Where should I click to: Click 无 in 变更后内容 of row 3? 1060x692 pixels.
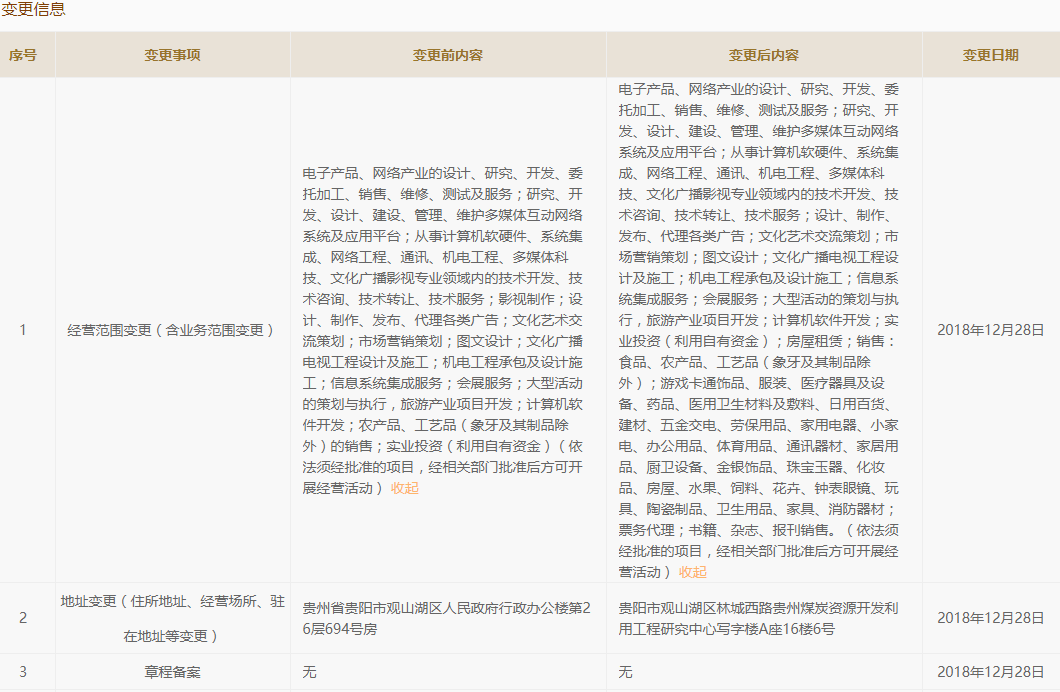[625, 672]
